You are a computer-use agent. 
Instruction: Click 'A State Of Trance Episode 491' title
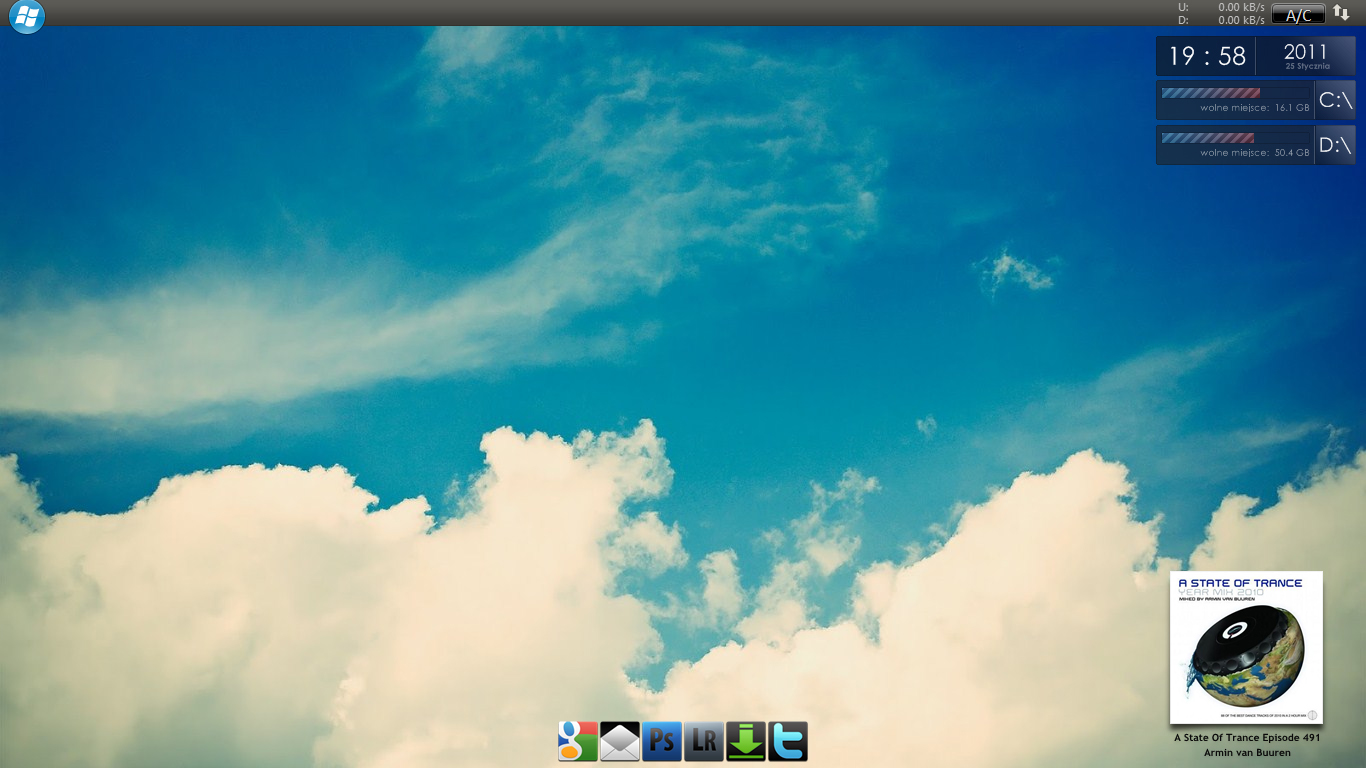[1247, 738]
